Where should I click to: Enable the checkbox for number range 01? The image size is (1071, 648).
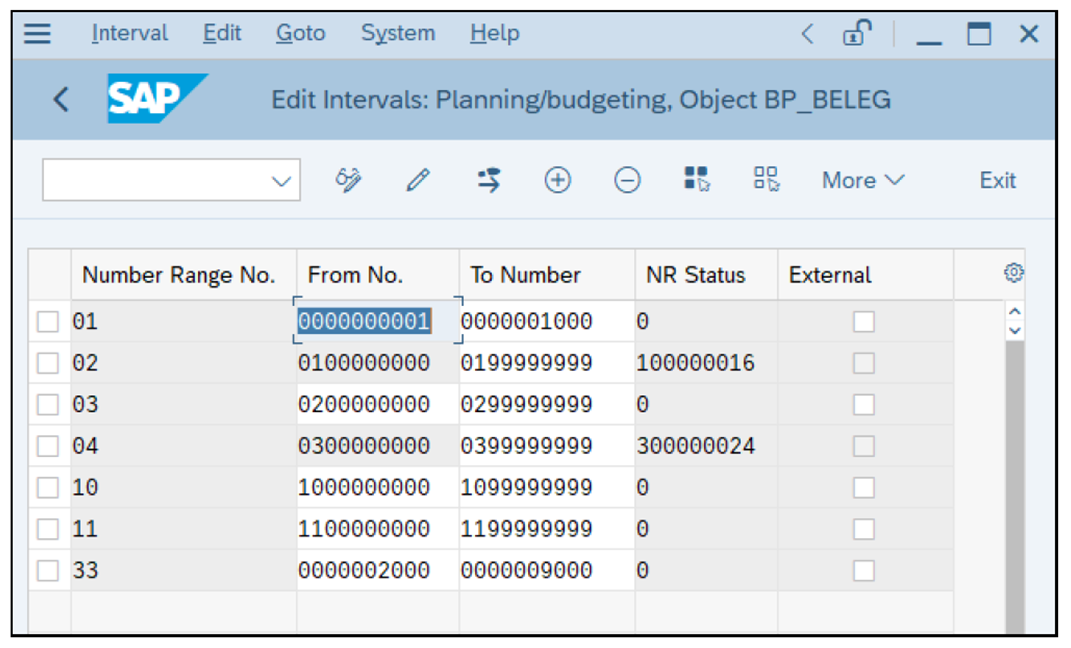(x=48, y=320)
